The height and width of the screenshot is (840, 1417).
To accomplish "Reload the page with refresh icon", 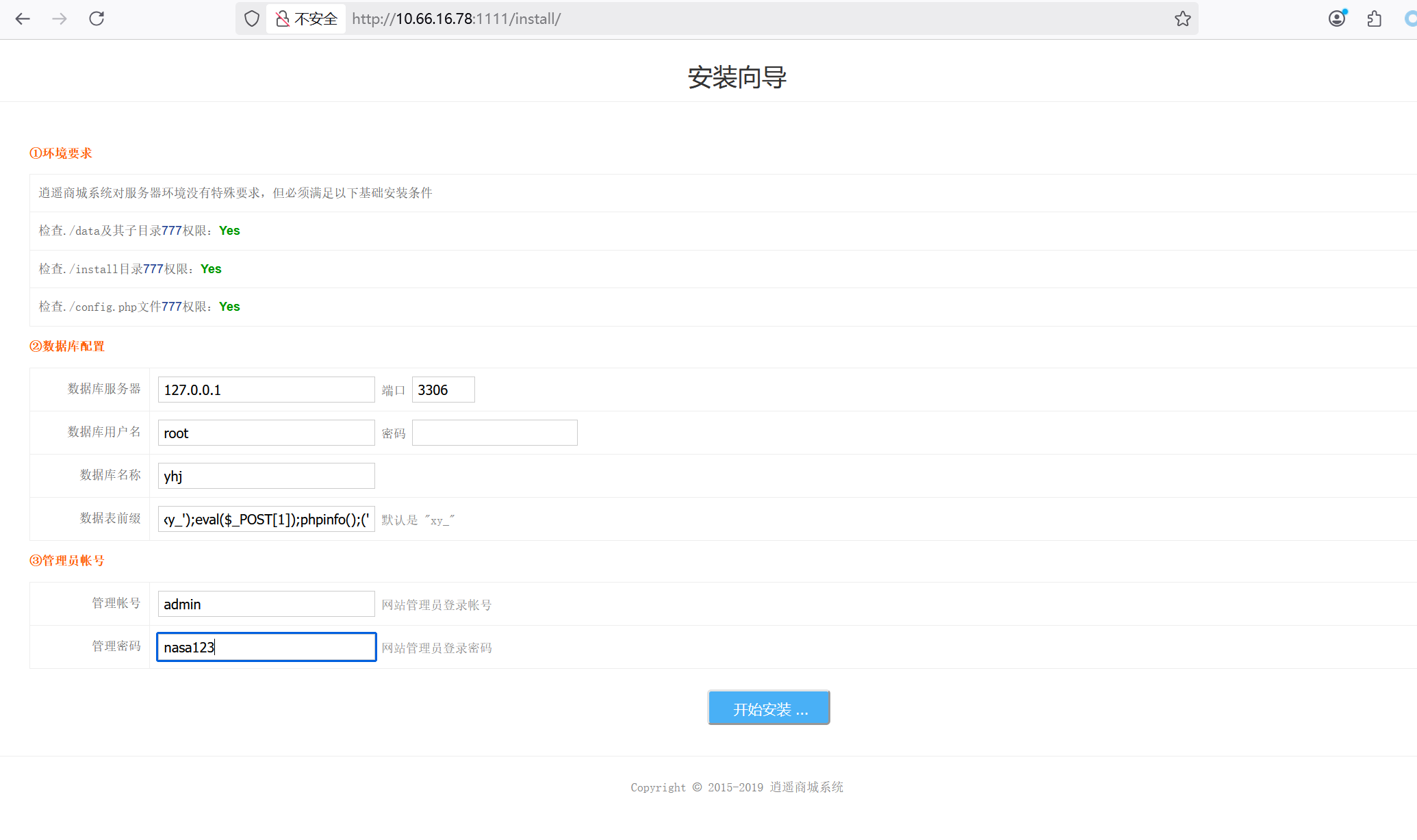I will (97, 18).
